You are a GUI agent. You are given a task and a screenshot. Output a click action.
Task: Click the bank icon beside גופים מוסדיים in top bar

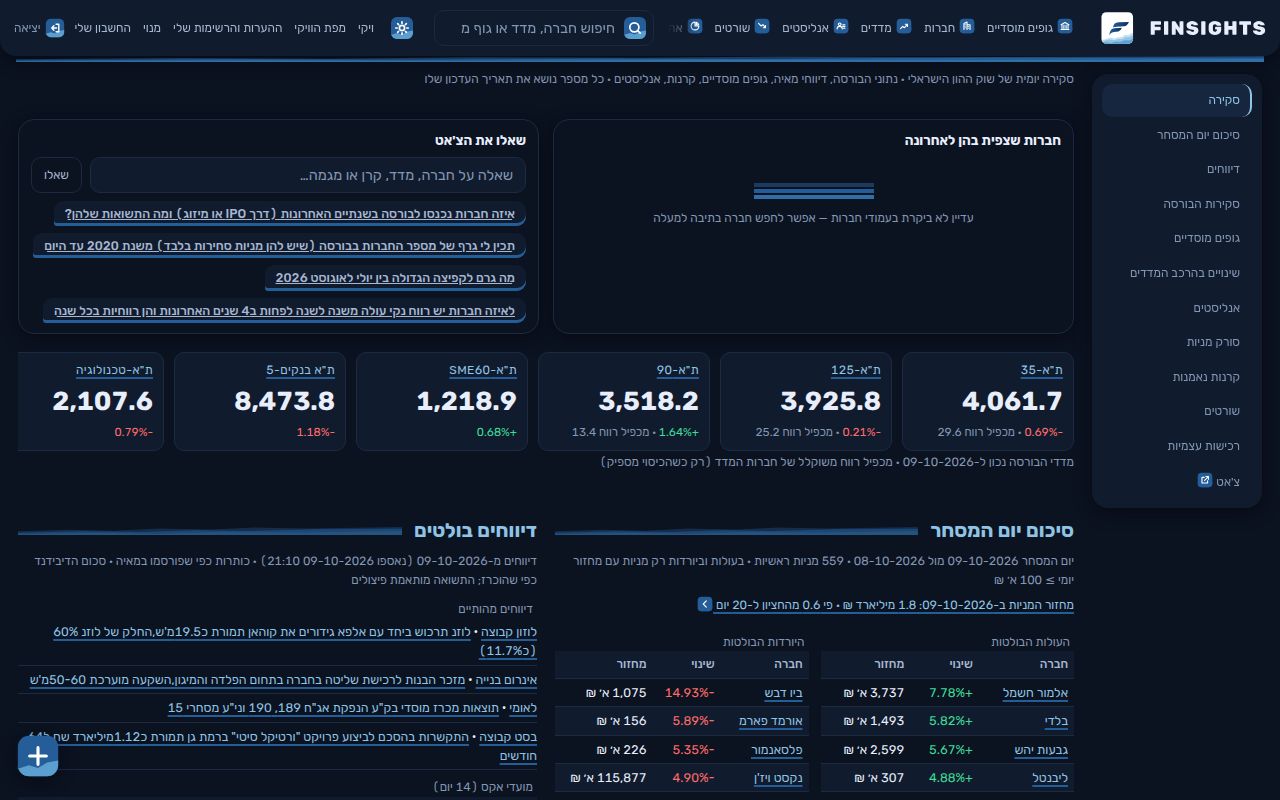click(1065, 27)
